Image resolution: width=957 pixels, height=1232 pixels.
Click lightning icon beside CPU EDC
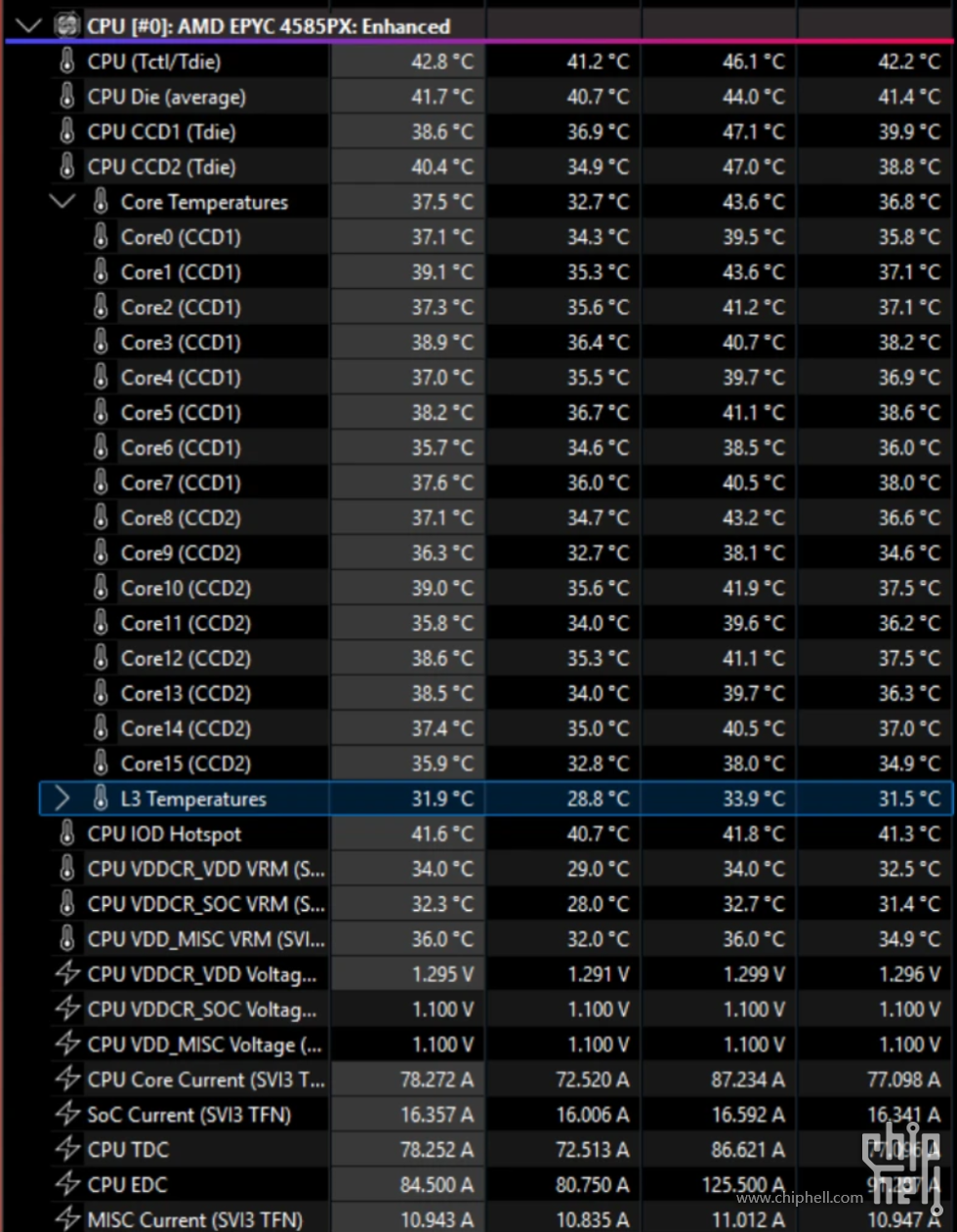(66, 1185)
